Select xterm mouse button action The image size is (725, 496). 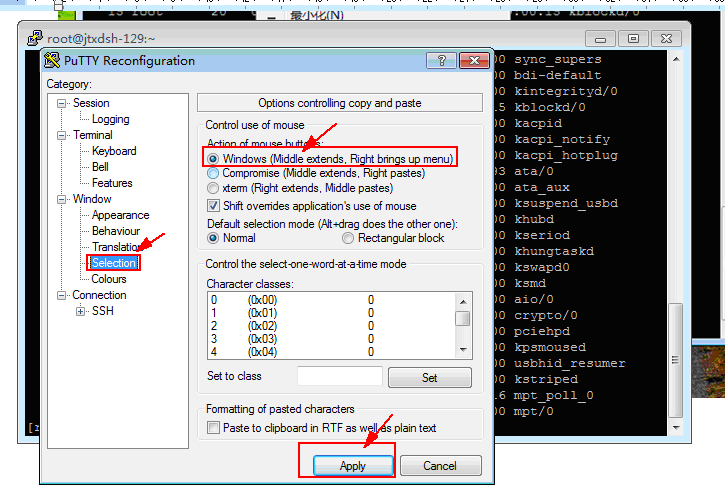[x=213, y=188]
